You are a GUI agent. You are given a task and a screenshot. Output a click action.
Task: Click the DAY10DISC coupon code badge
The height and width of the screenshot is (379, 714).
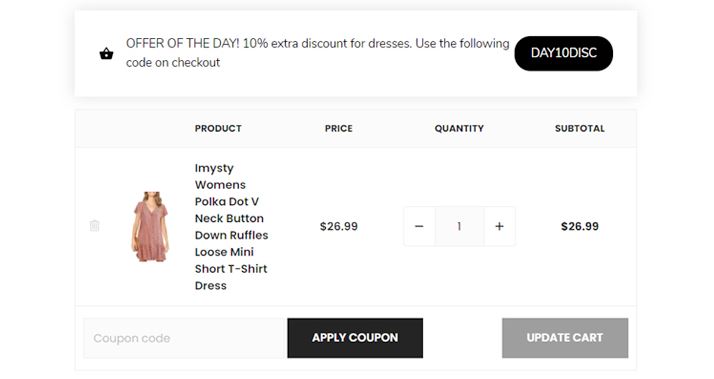point(564,53)
